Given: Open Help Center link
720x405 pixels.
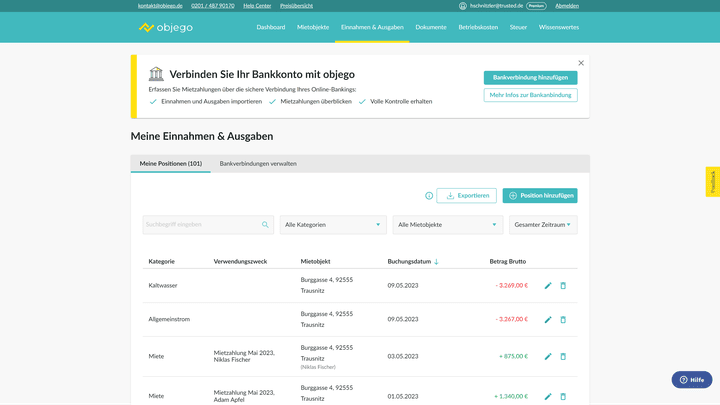Looking at the screenshot, I should pos(257,6).
